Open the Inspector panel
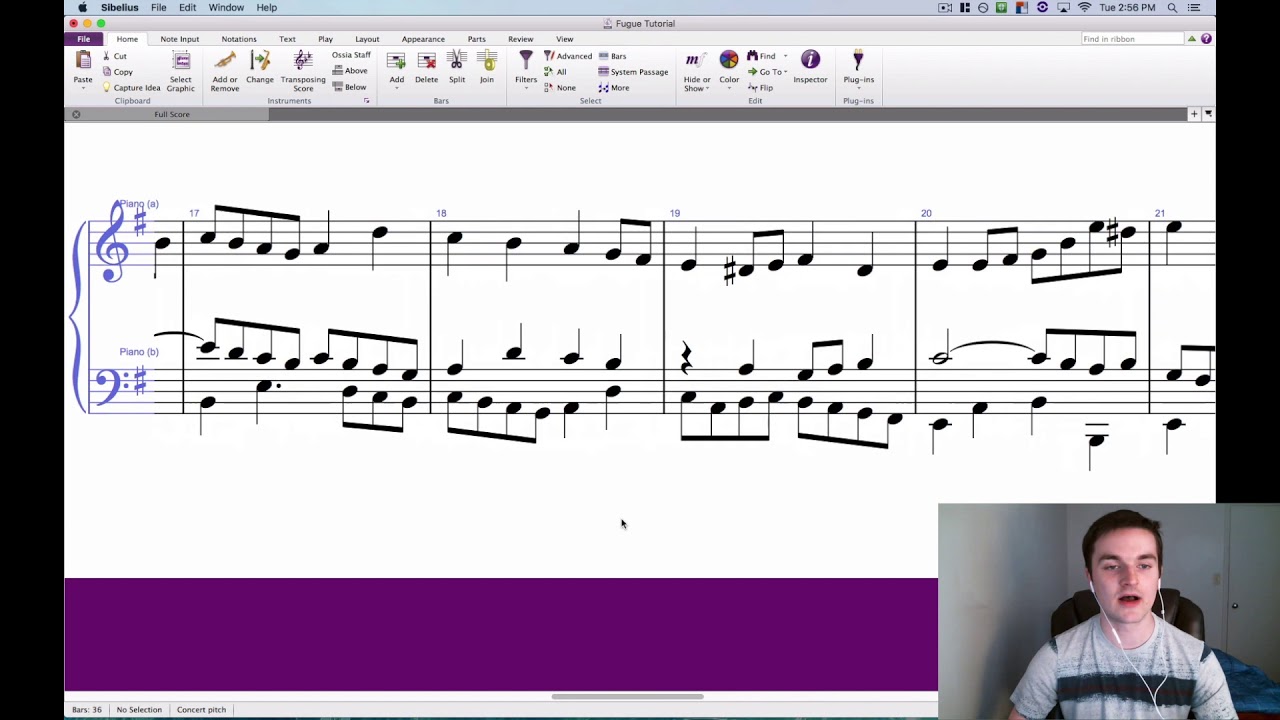1280x720 pixels. (810, 66)
